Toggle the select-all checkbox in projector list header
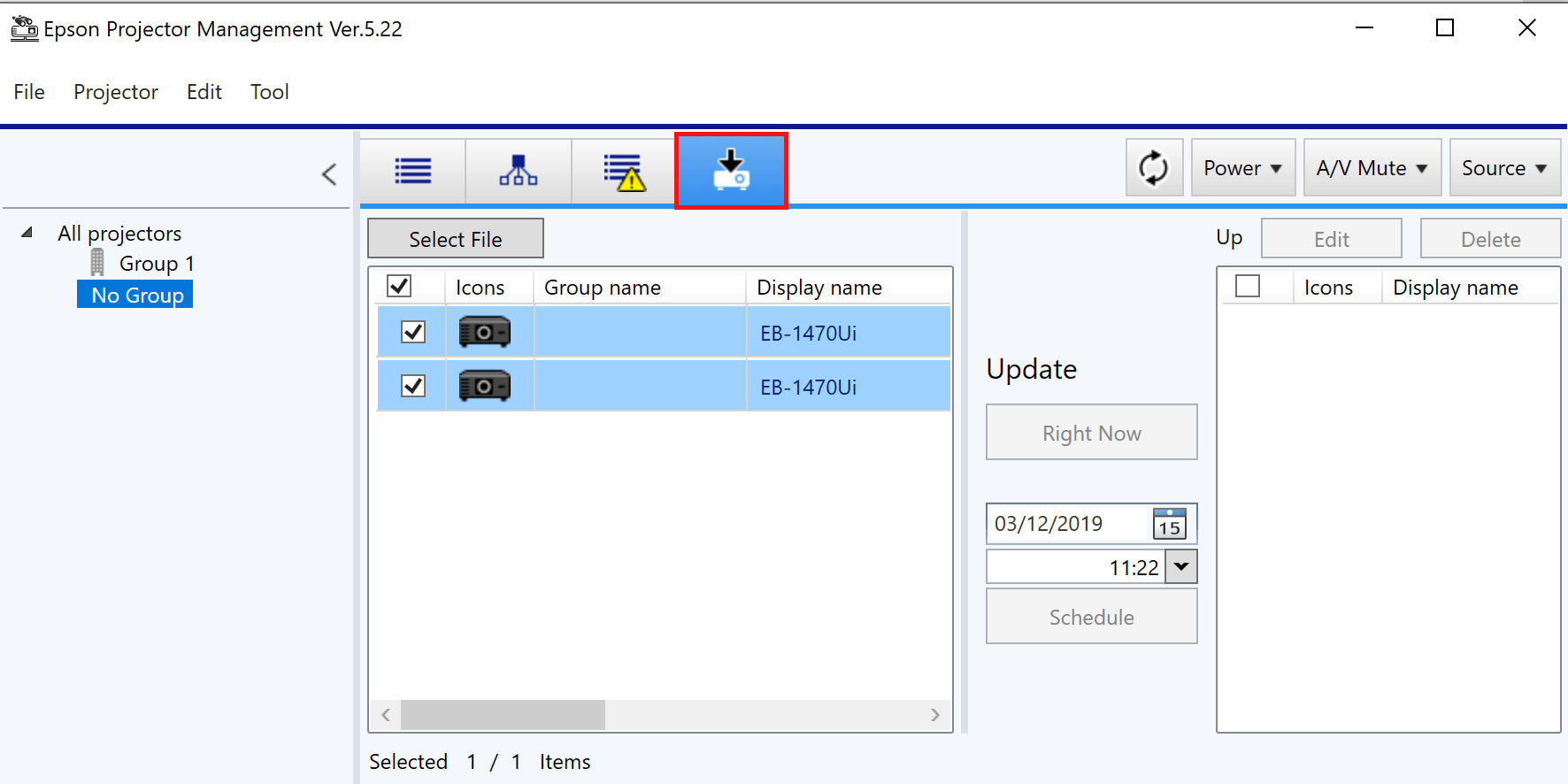Screen dimensions: 1568x784 (399, 286)
